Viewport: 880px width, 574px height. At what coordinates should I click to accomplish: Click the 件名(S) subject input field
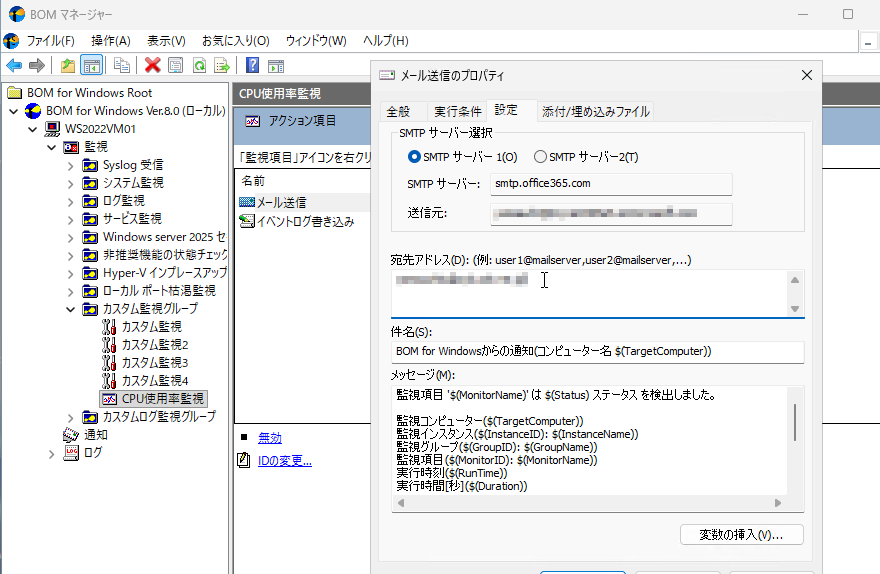click(x=598, y=352)
